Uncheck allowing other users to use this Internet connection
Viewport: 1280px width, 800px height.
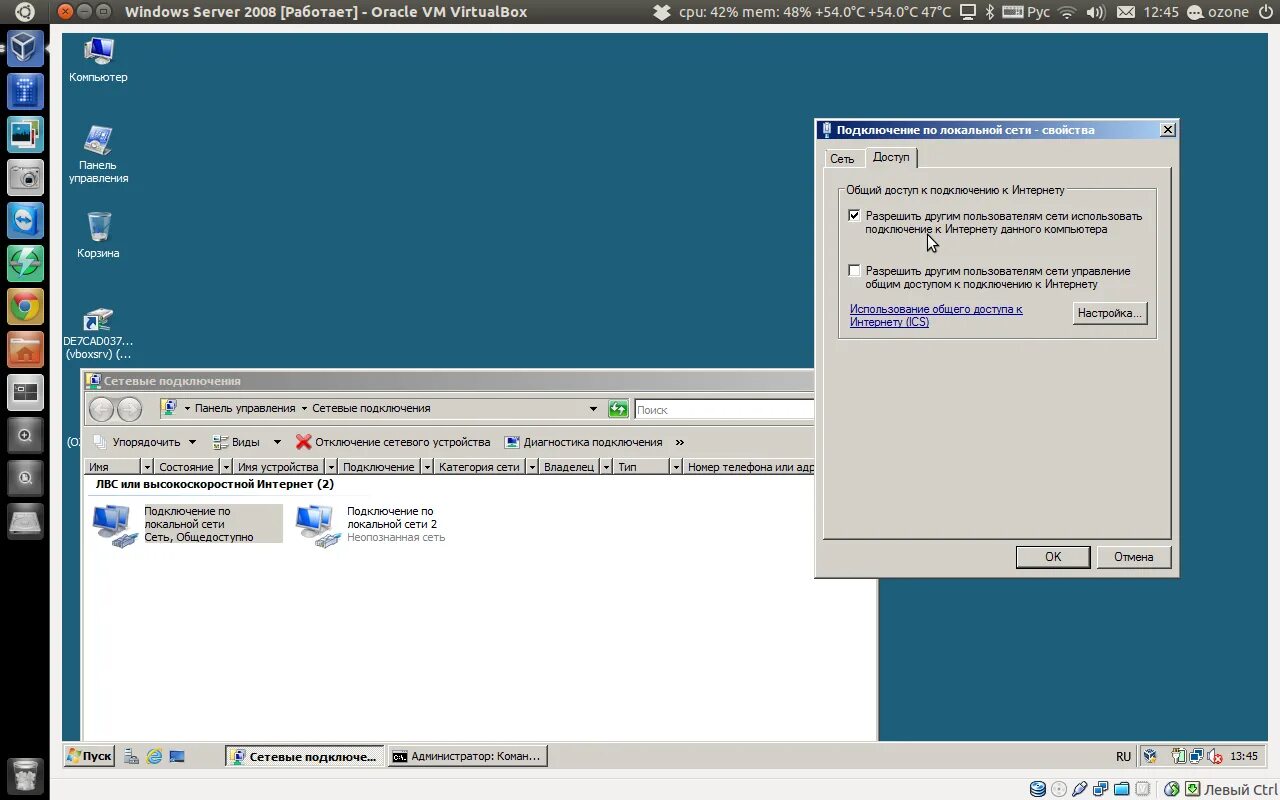854,215
